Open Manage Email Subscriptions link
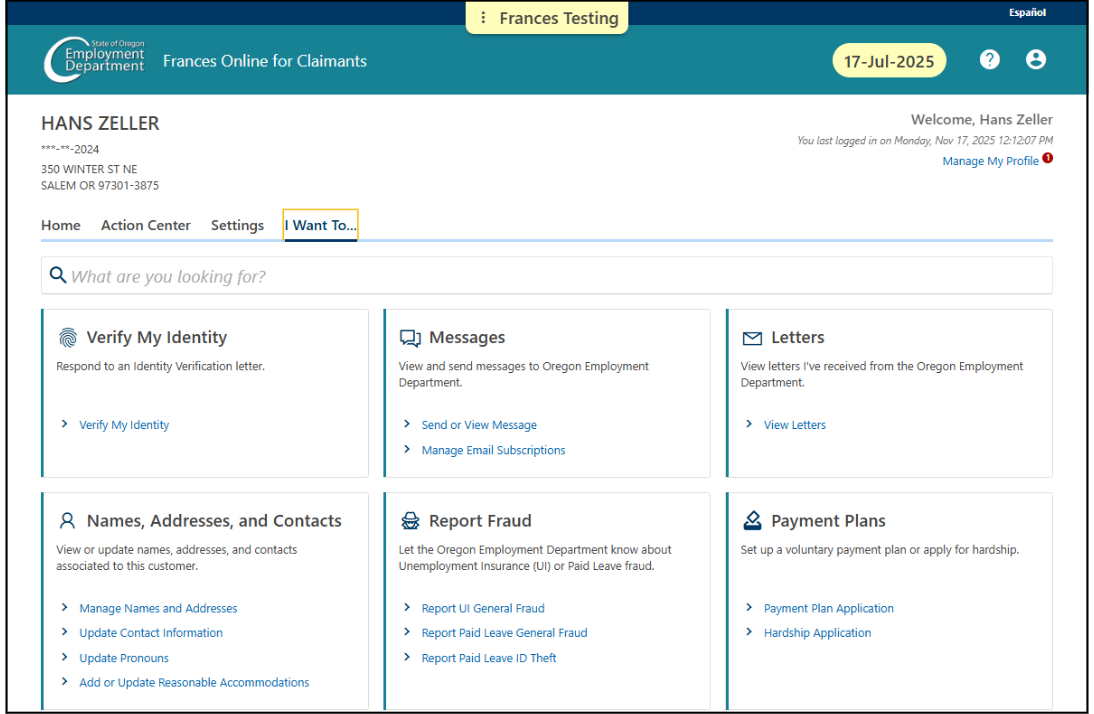The width and height of the screenshot is (1094, 714). pos(493,450)
